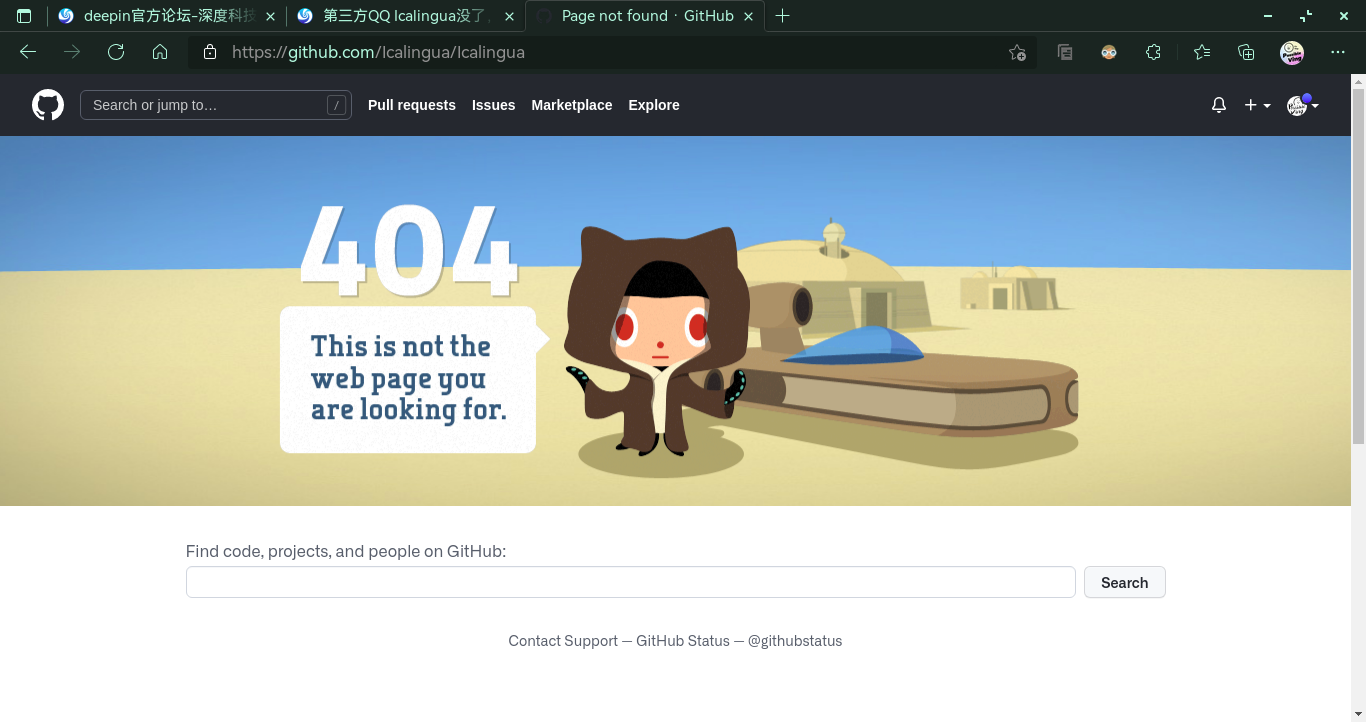Open Pull requests in GitHub header
The width and height of the screenshot is (1366, 722).
[x=412, y=105]
